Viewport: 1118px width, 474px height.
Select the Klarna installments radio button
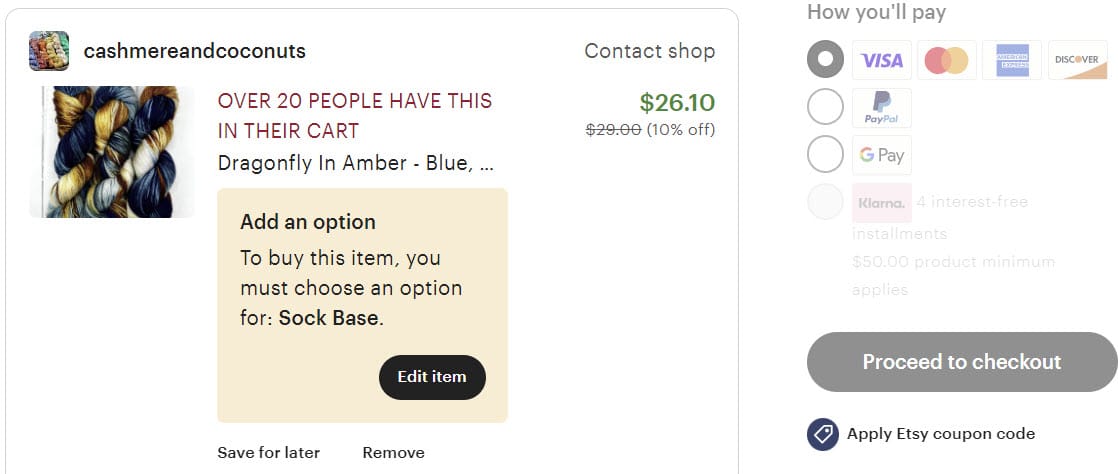click(x=825, y=202)
